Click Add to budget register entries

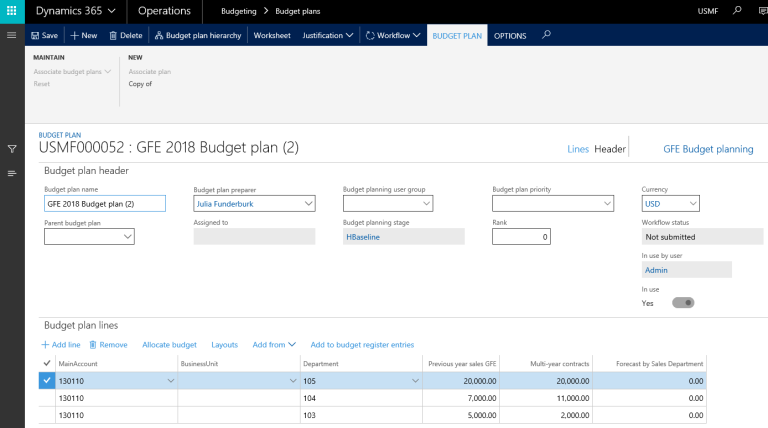[x=362, y=344]
